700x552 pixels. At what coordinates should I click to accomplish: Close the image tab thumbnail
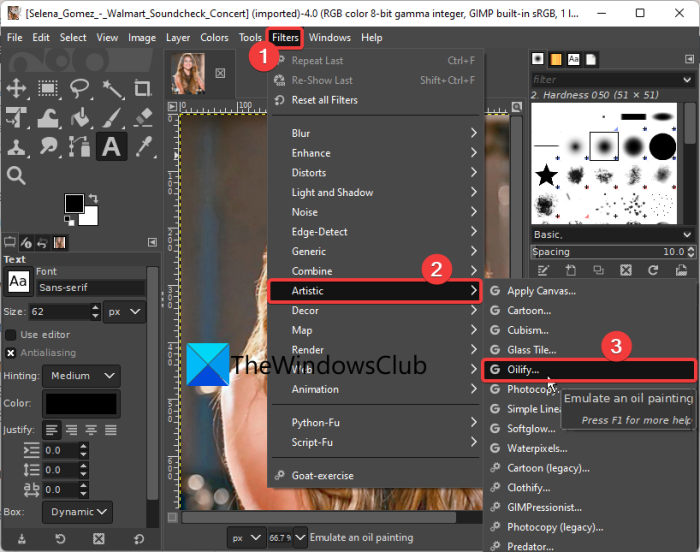(220, 73)
